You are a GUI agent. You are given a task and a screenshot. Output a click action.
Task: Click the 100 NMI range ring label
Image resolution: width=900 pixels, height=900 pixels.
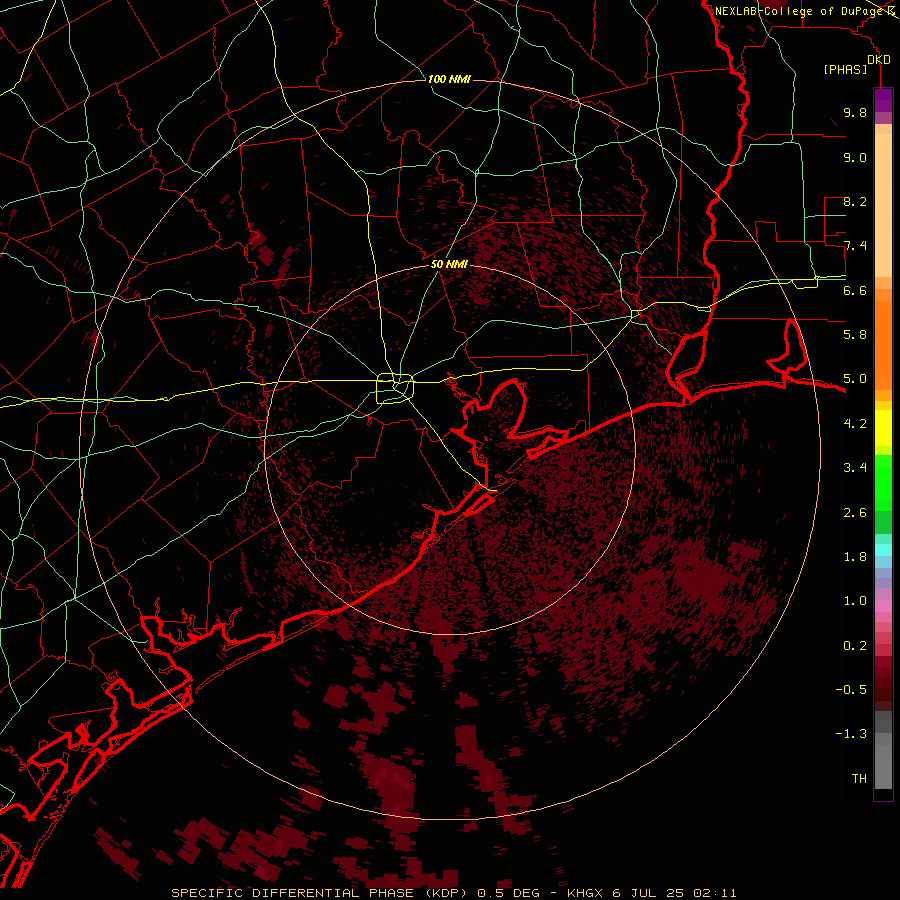pos(449,79)
